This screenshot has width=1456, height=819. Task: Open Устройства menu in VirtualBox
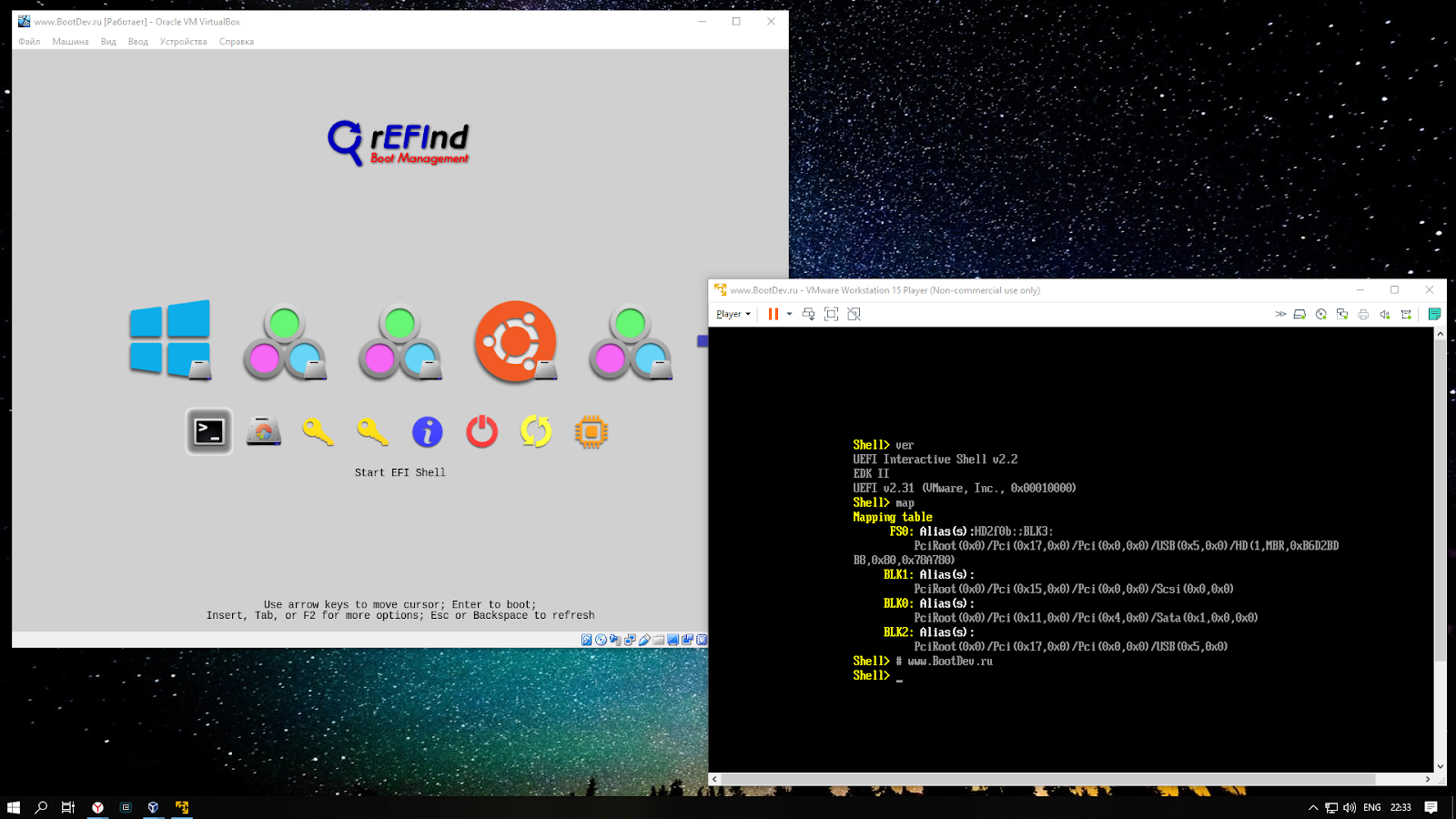[x=183, y=42]
